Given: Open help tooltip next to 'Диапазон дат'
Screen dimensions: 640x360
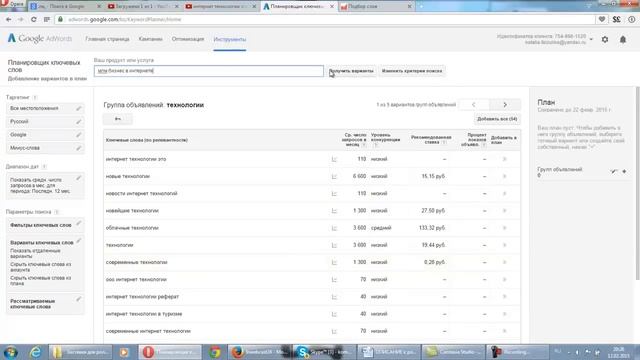Looking at the screenshot, I should [44, 167].
